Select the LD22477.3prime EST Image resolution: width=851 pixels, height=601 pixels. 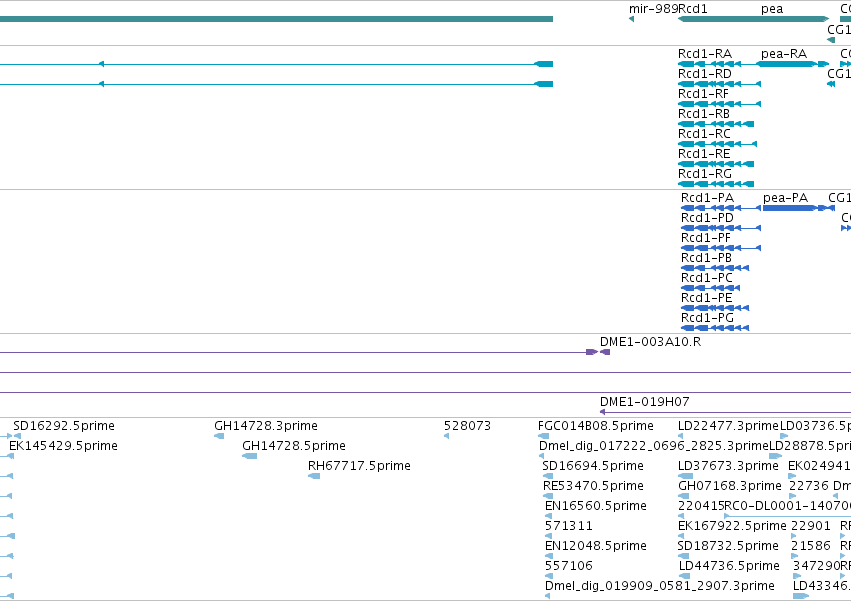click(681, 436)
